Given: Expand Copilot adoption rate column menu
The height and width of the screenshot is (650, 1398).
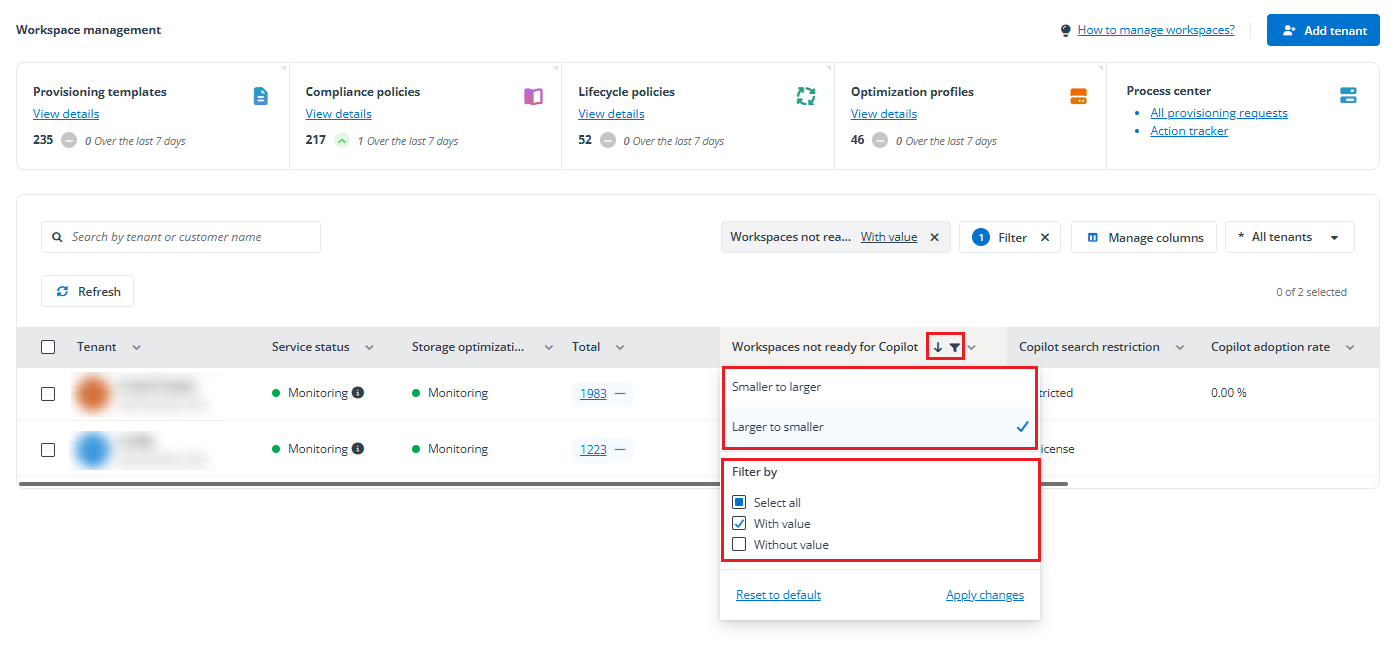Looking at the screenshot, I should click(1350, 347).
